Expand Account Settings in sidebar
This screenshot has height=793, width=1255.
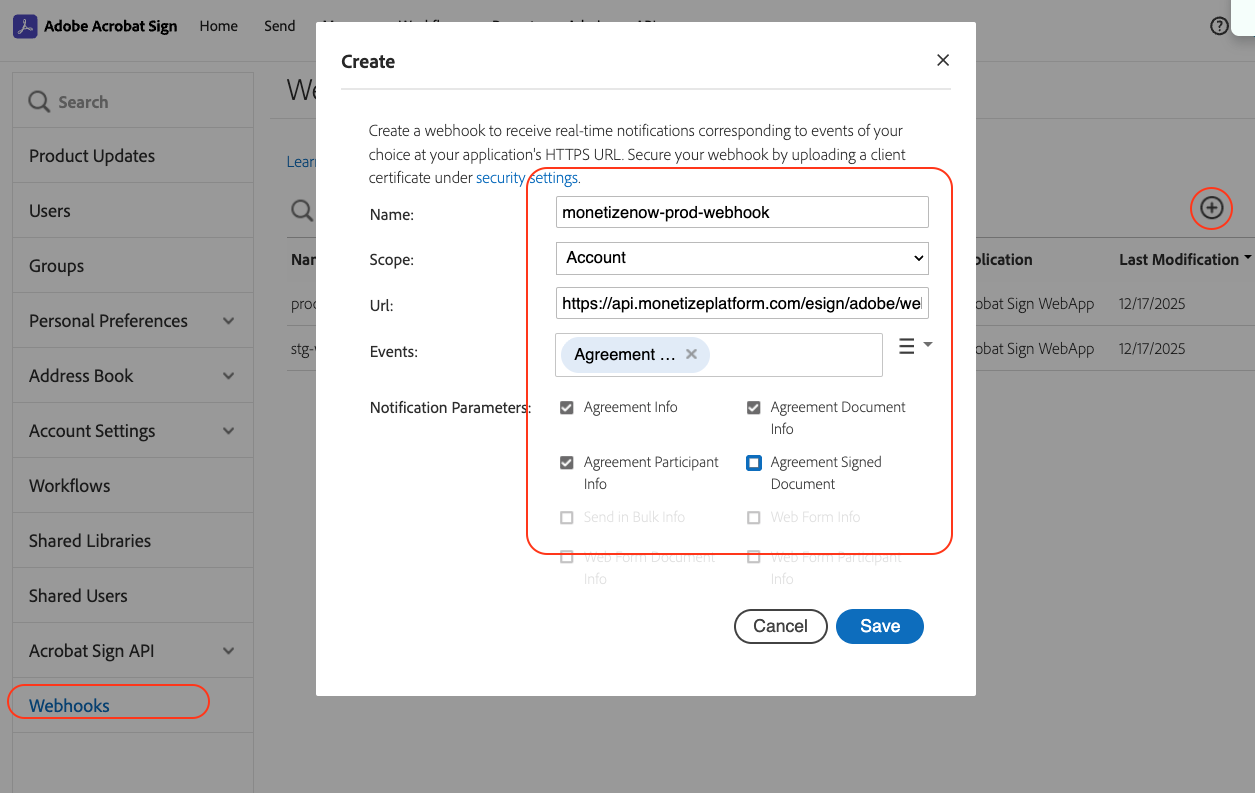(x=229, y=431)
